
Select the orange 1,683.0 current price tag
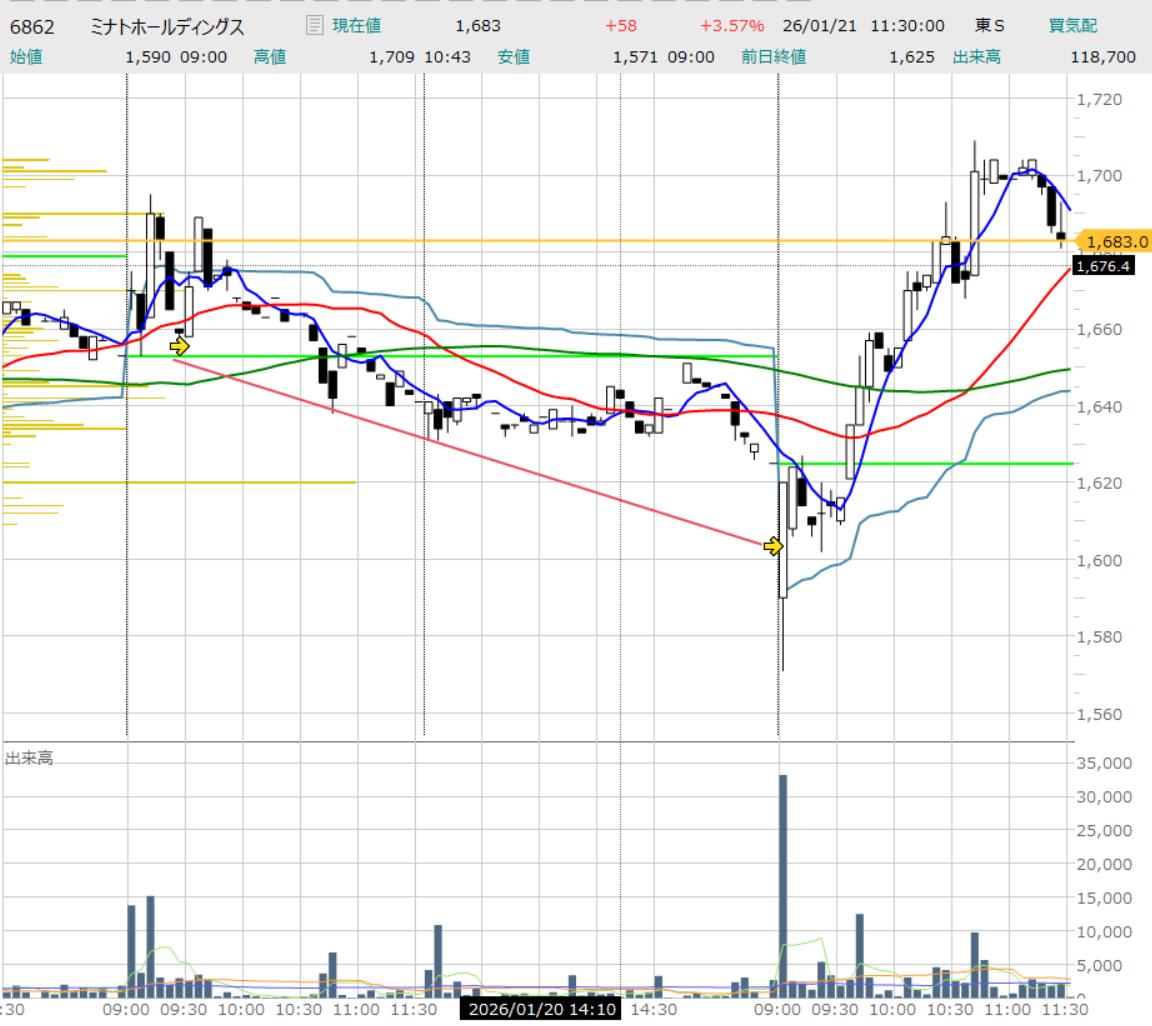1113,241
